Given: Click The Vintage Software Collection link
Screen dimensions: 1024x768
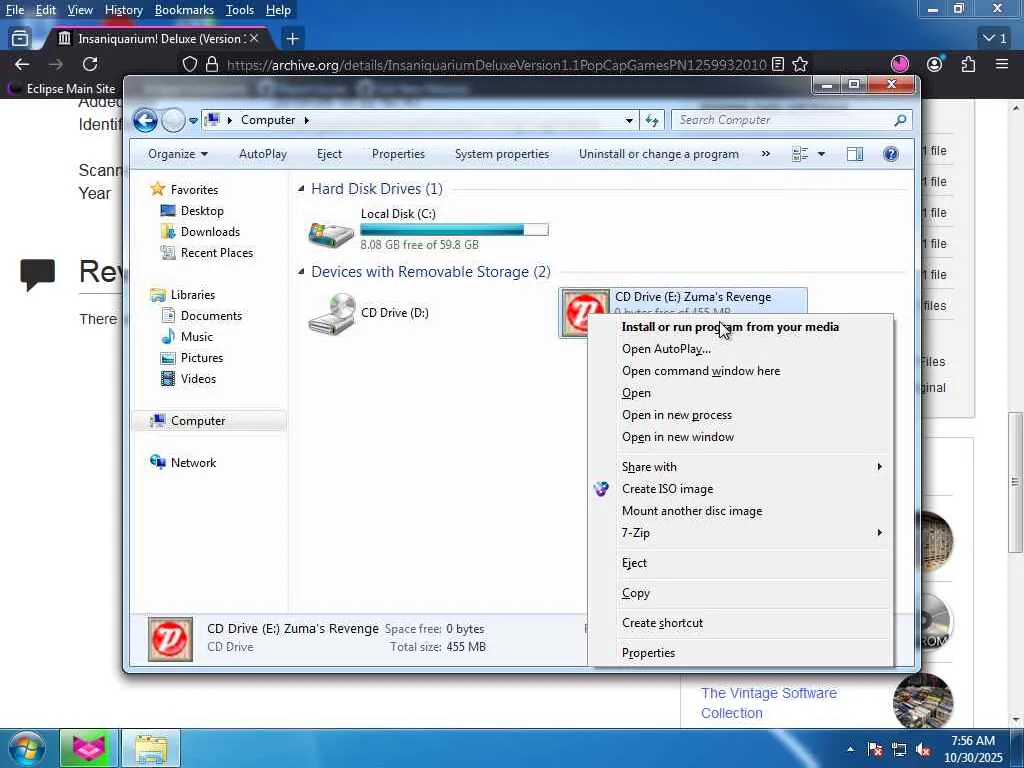Looking at the screenshot, I should click(x=769, y=703).
